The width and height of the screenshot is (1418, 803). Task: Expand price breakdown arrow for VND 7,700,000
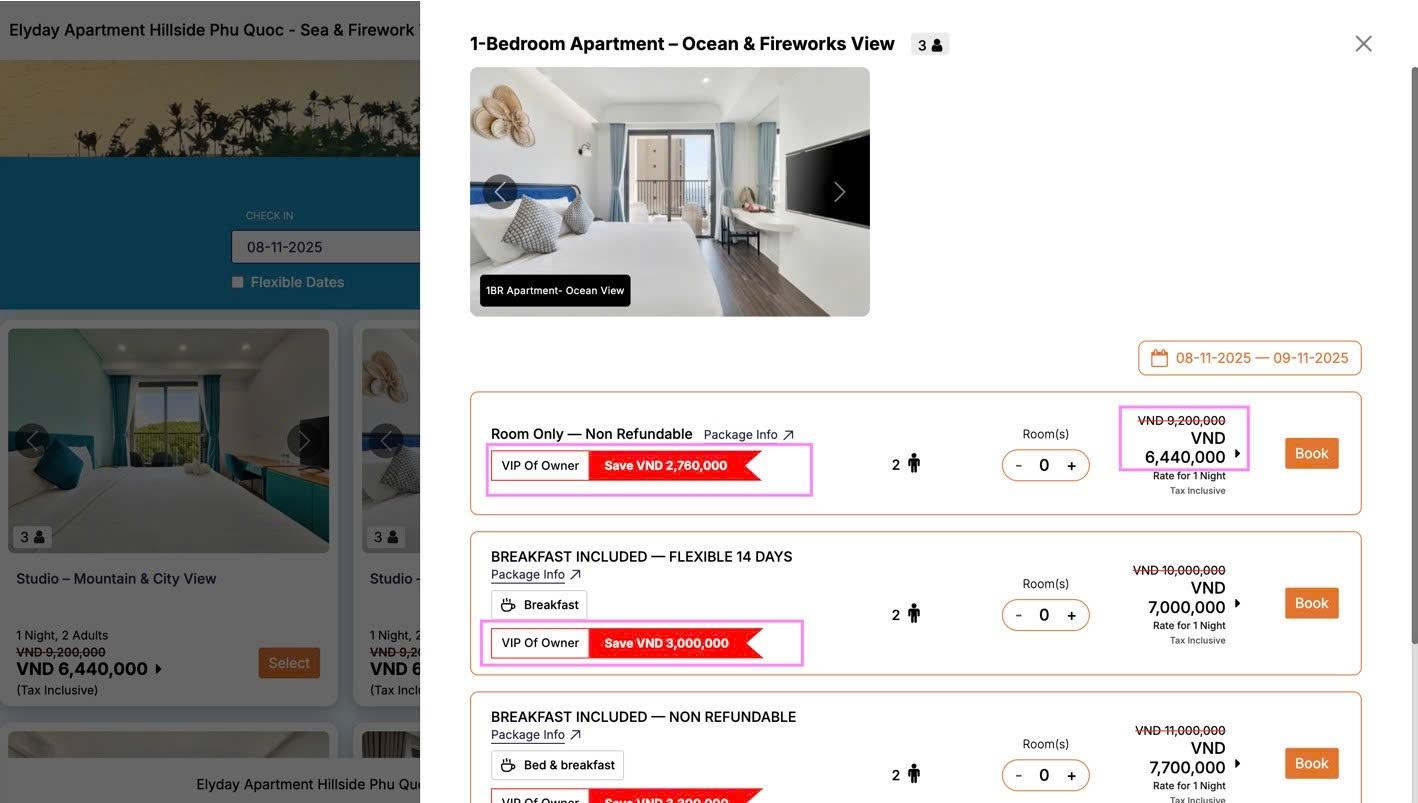click(x=1237, y=764)
